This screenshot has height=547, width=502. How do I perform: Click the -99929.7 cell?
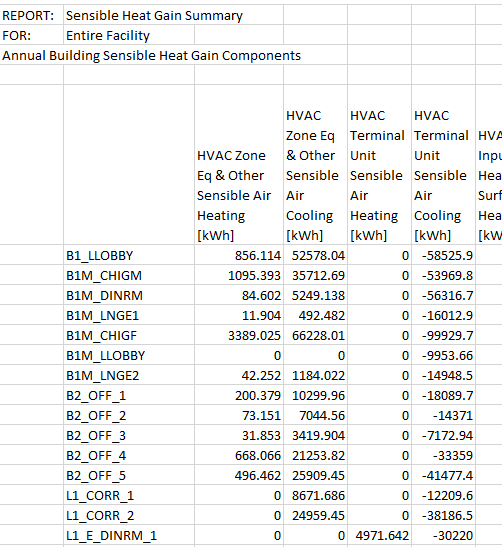443,336
